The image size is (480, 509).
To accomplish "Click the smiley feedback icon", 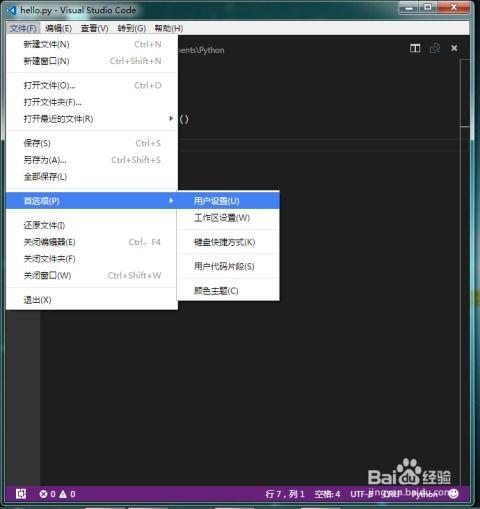I will (x=453, y=494).
